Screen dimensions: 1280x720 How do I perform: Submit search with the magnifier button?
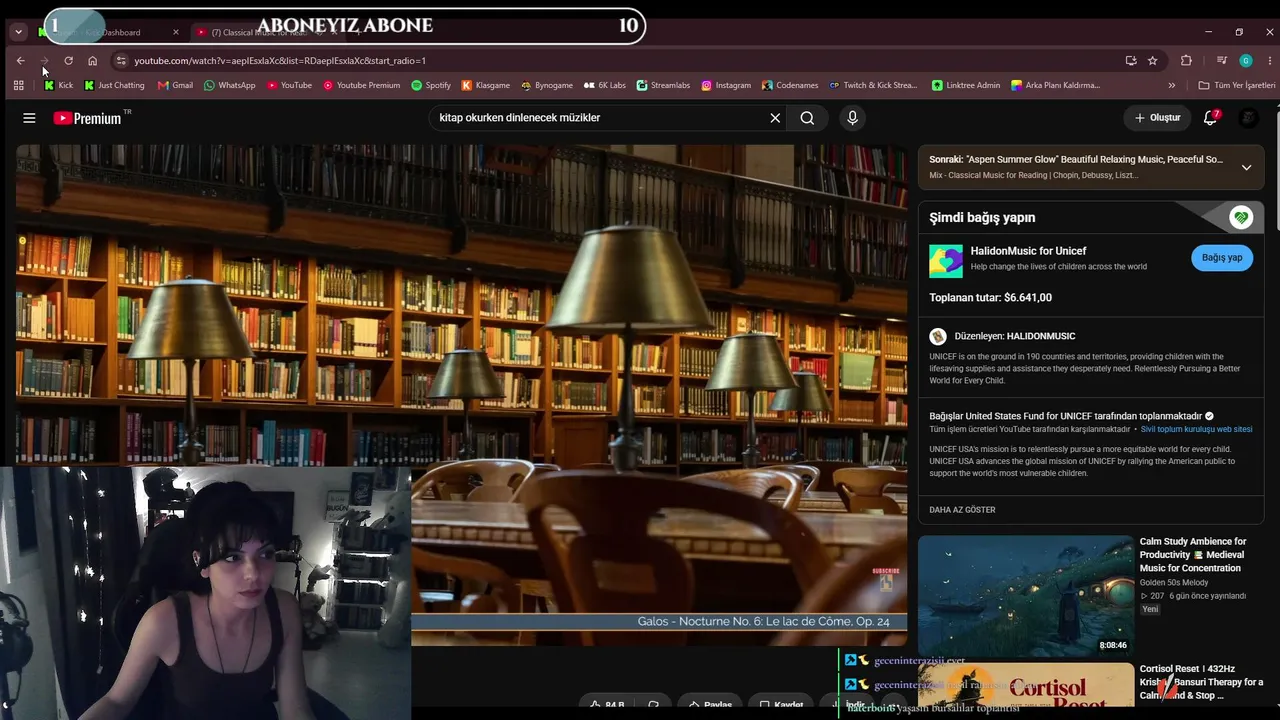(x=807, y=118)
